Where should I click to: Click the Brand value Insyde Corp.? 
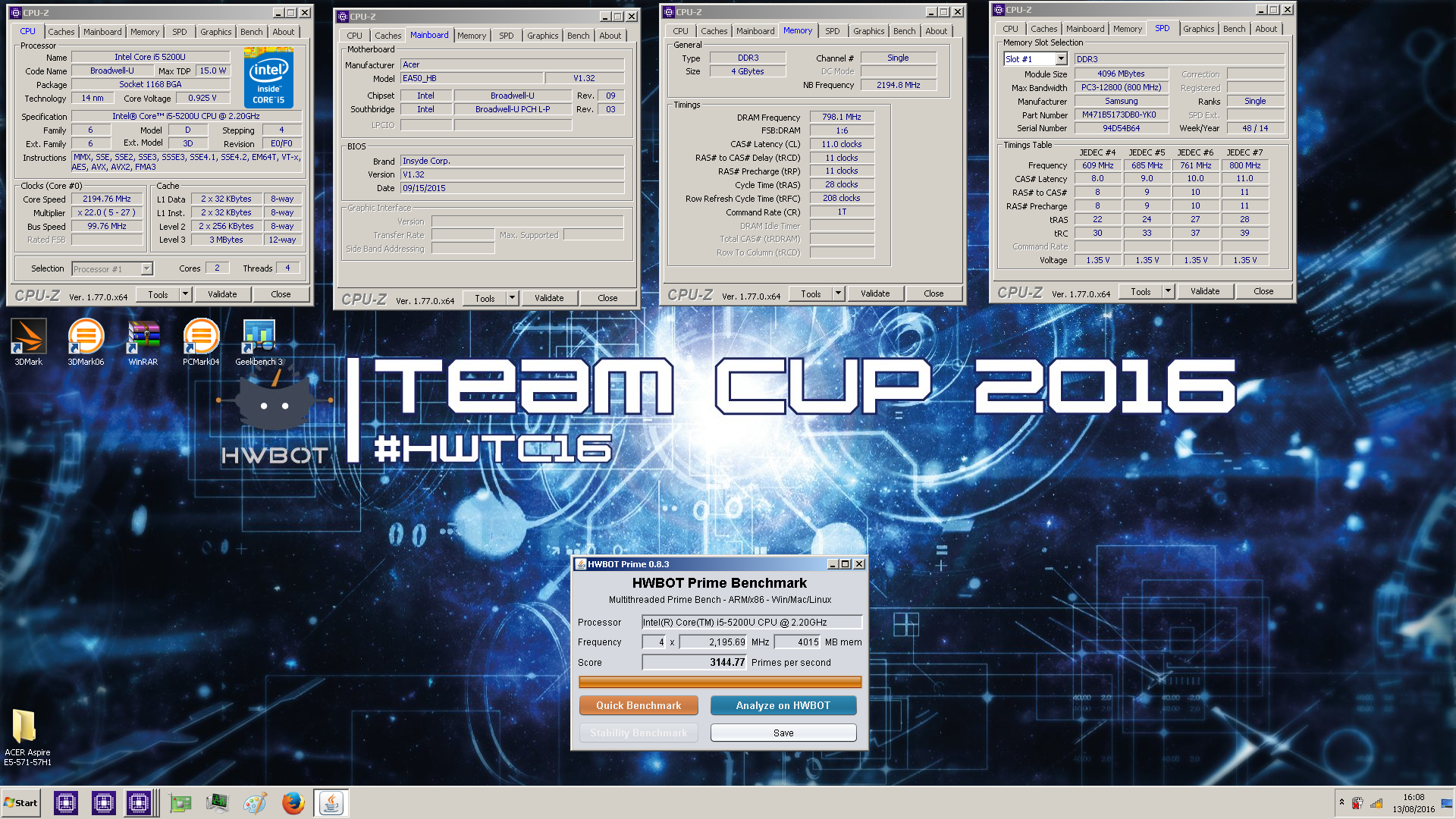point(513,161)
